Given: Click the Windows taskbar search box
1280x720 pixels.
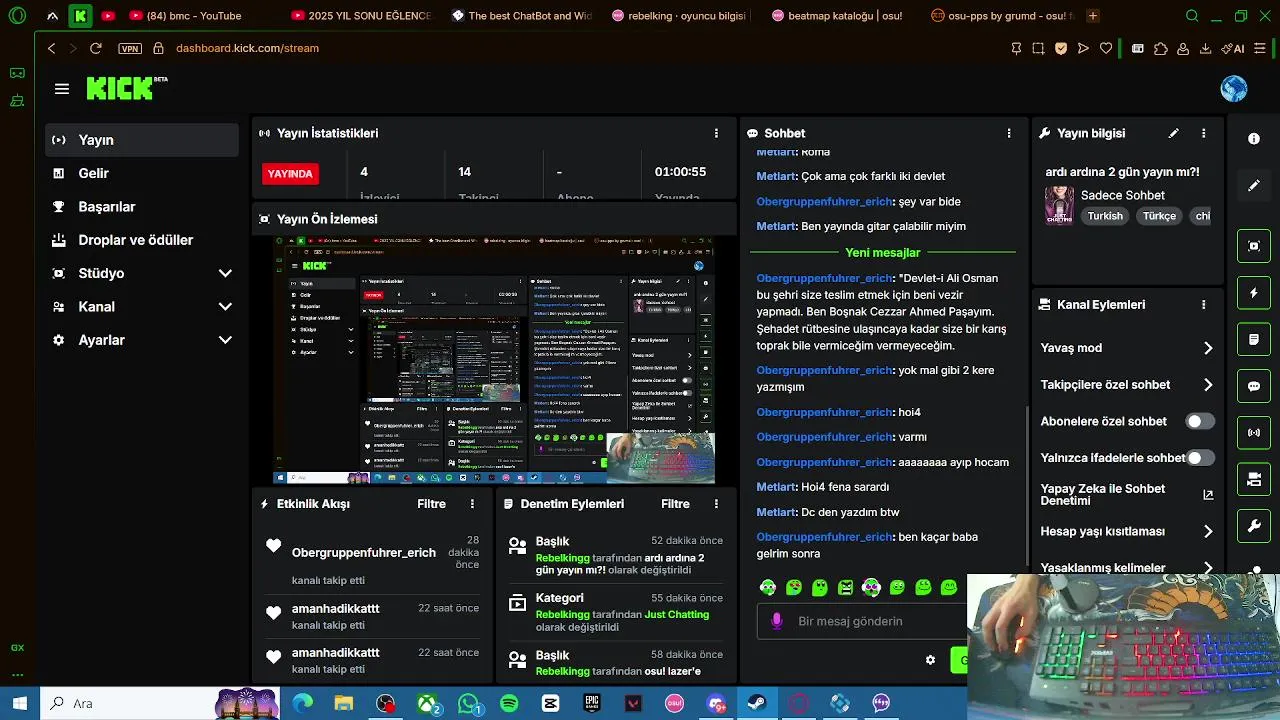Looking at the screenshot, I should tap(160, 703).
